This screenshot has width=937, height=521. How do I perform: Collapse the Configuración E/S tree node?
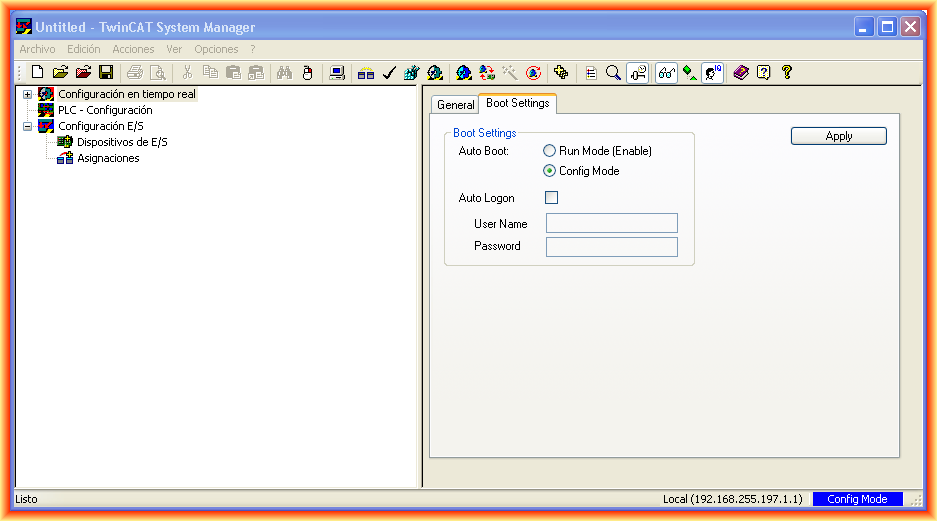(28, 126)
